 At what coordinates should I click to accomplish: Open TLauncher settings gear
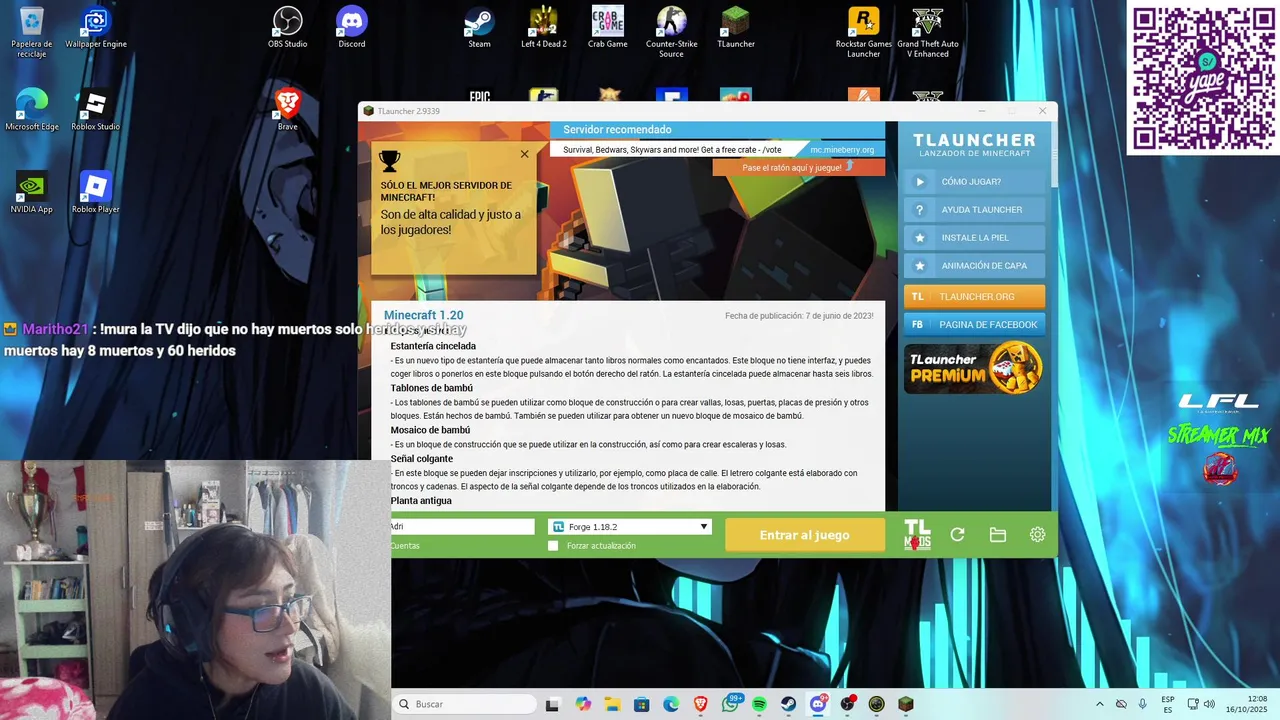pyautogui.click(x=1037, y=535)
